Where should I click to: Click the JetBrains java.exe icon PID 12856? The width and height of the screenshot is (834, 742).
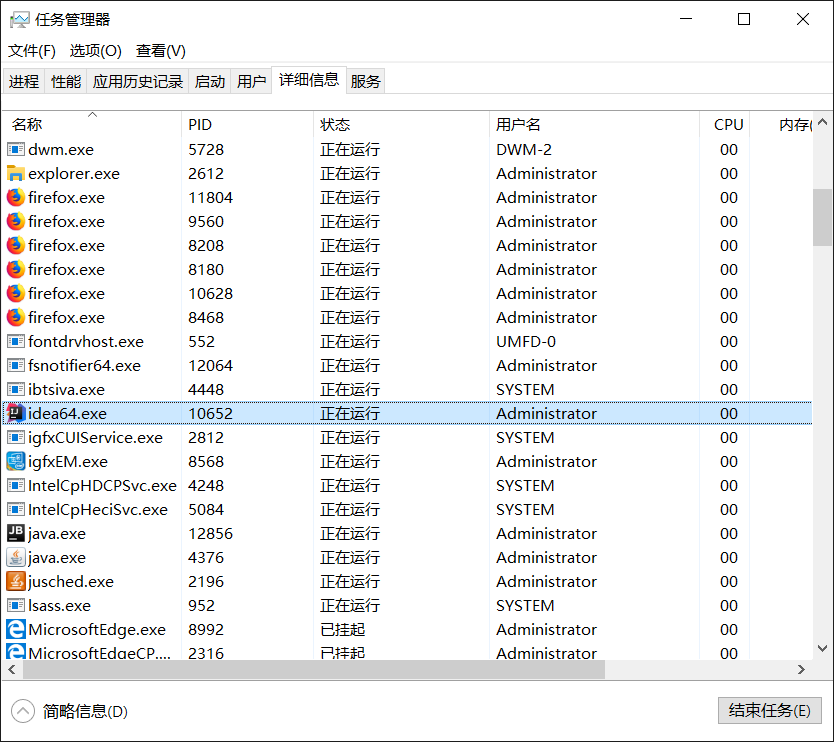15,533
